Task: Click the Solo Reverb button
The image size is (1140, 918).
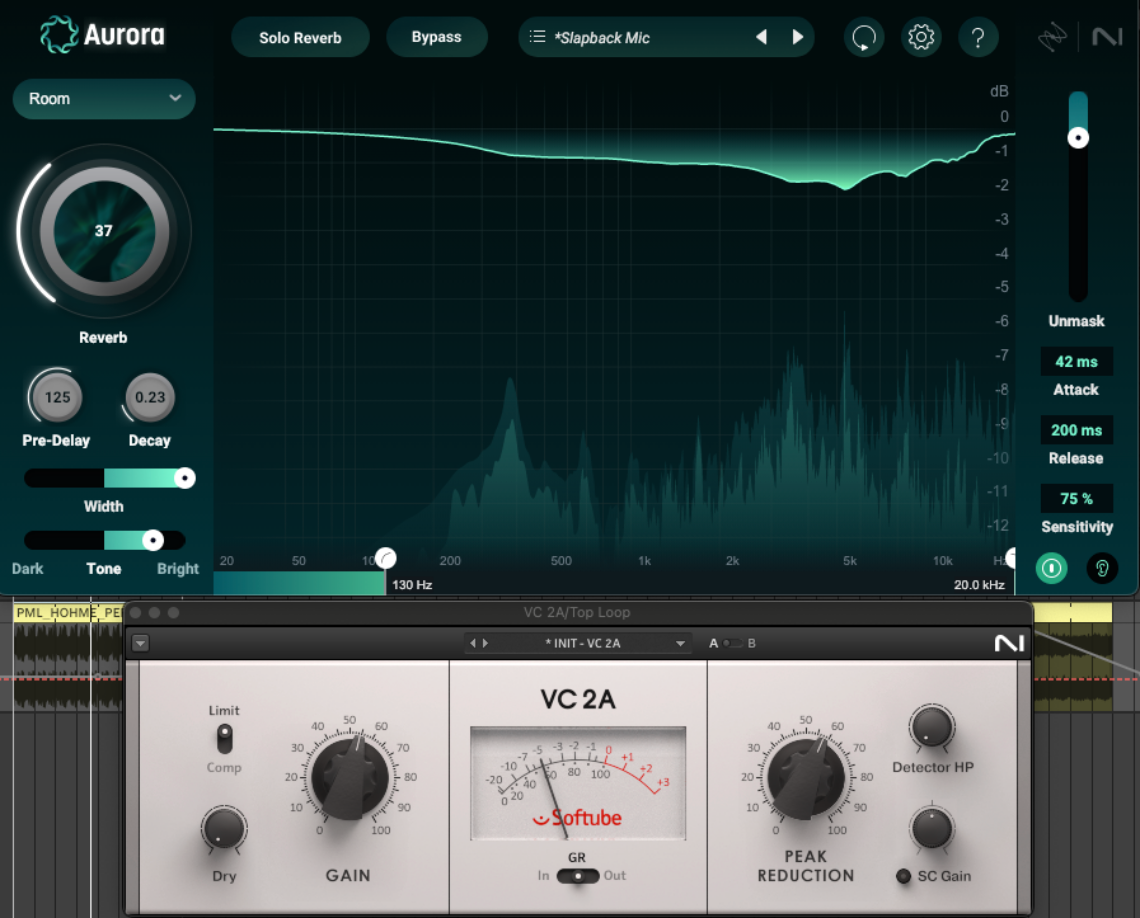Action: click(x=300, y=36)
